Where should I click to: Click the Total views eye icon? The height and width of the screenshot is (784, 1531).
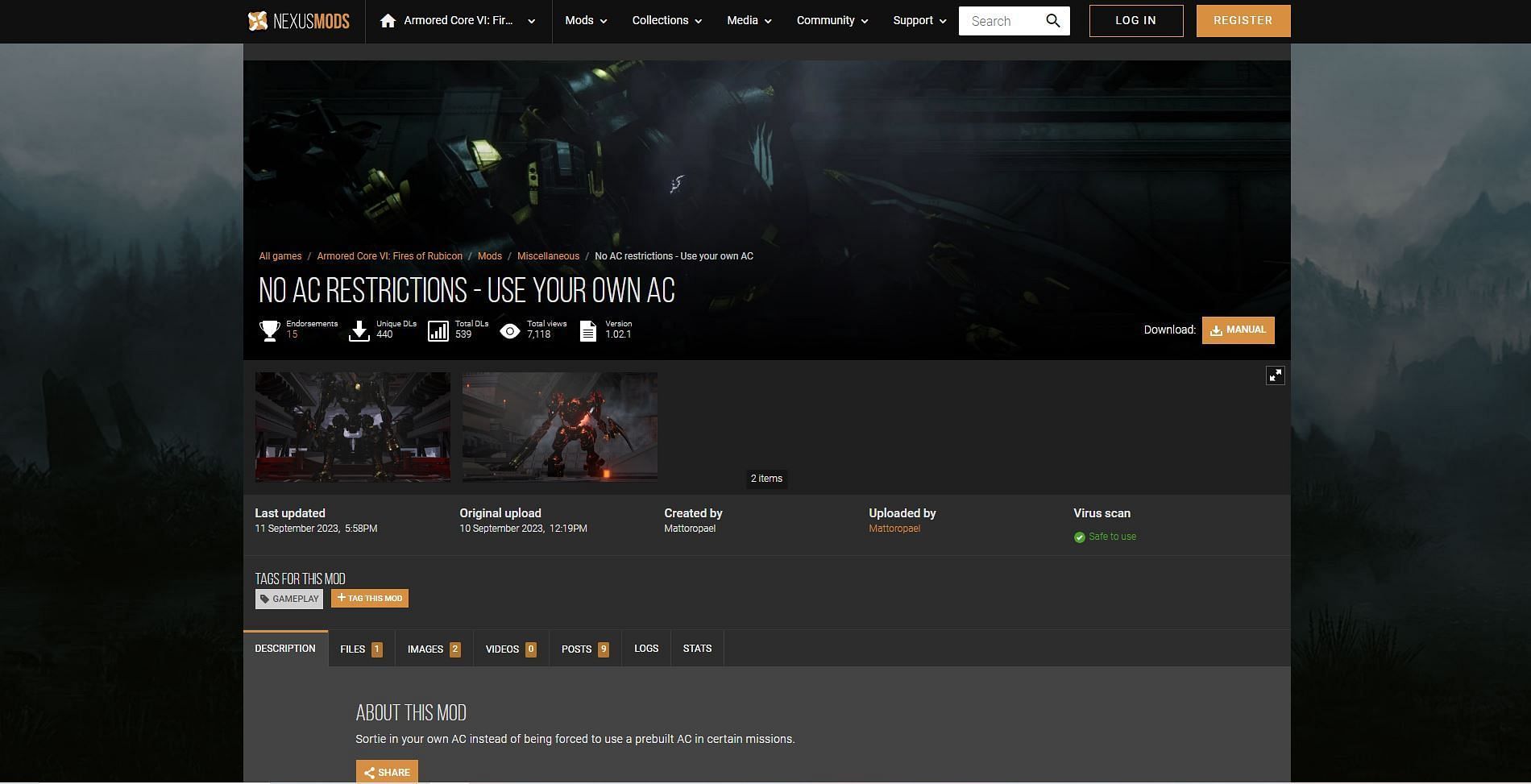click(509, 330)
